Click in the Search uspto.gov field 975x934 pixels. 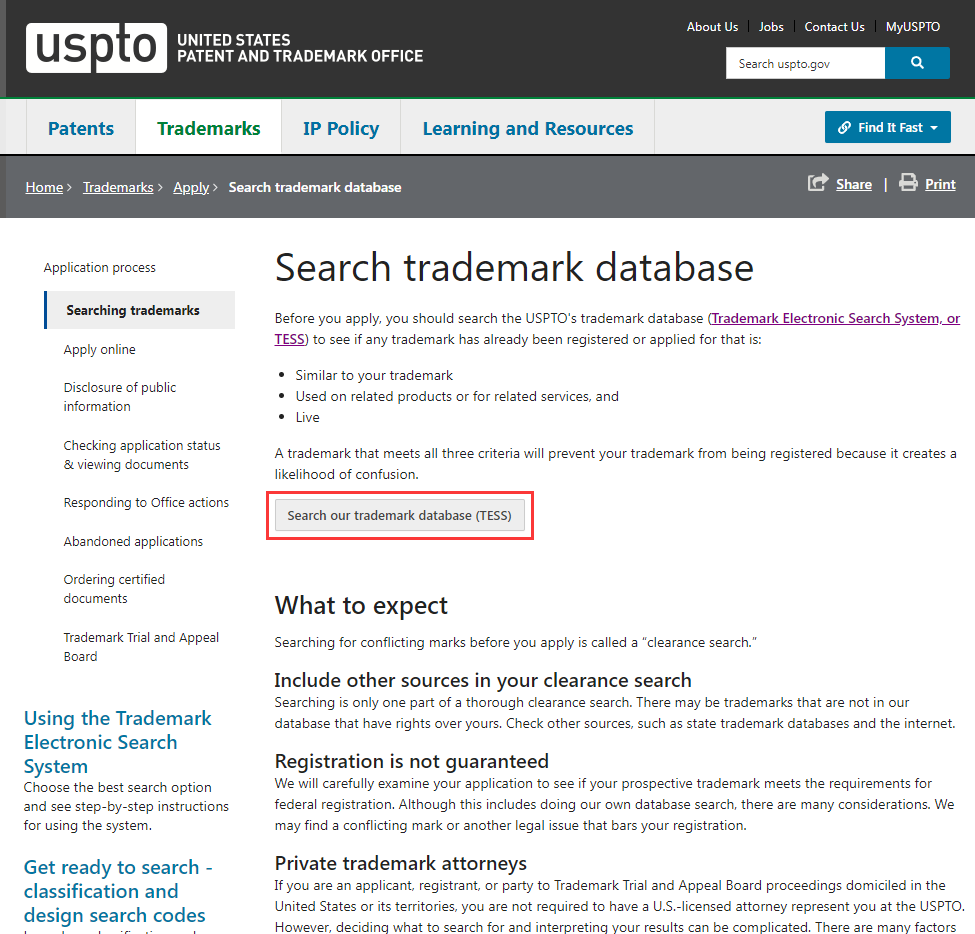pos(805,63)
